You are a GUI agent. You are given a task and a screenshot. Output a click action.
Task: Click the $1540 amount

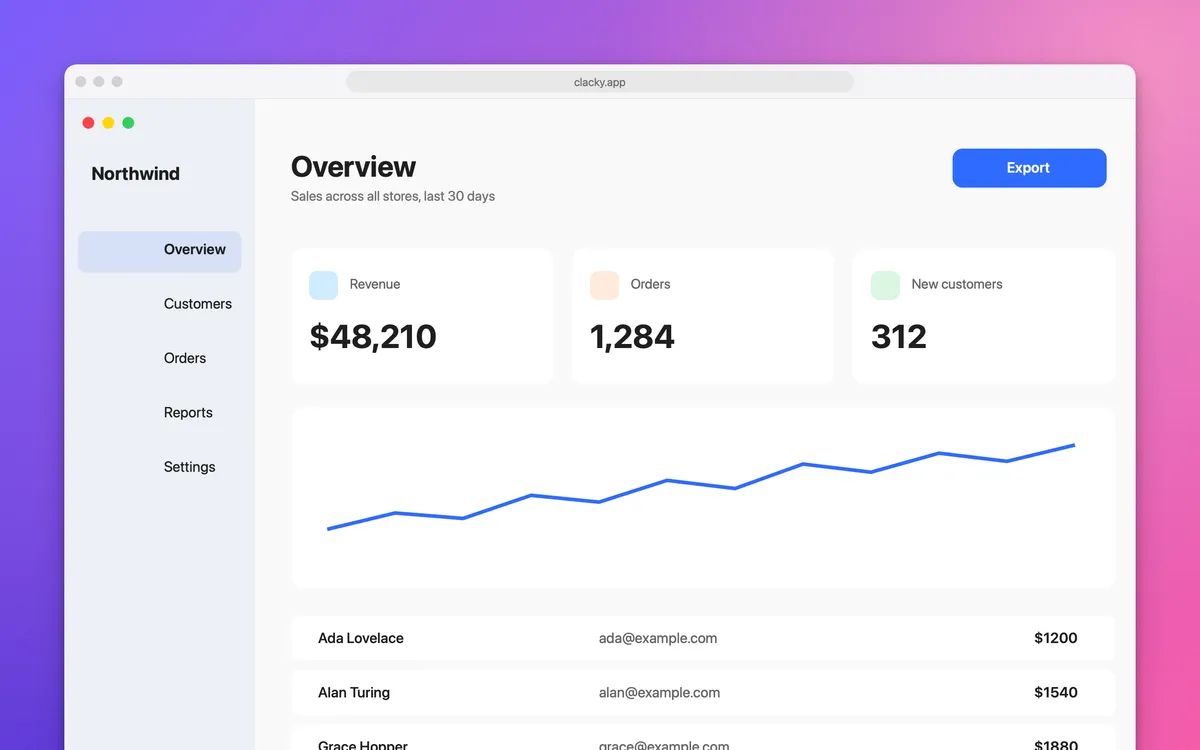point(1056,692)
